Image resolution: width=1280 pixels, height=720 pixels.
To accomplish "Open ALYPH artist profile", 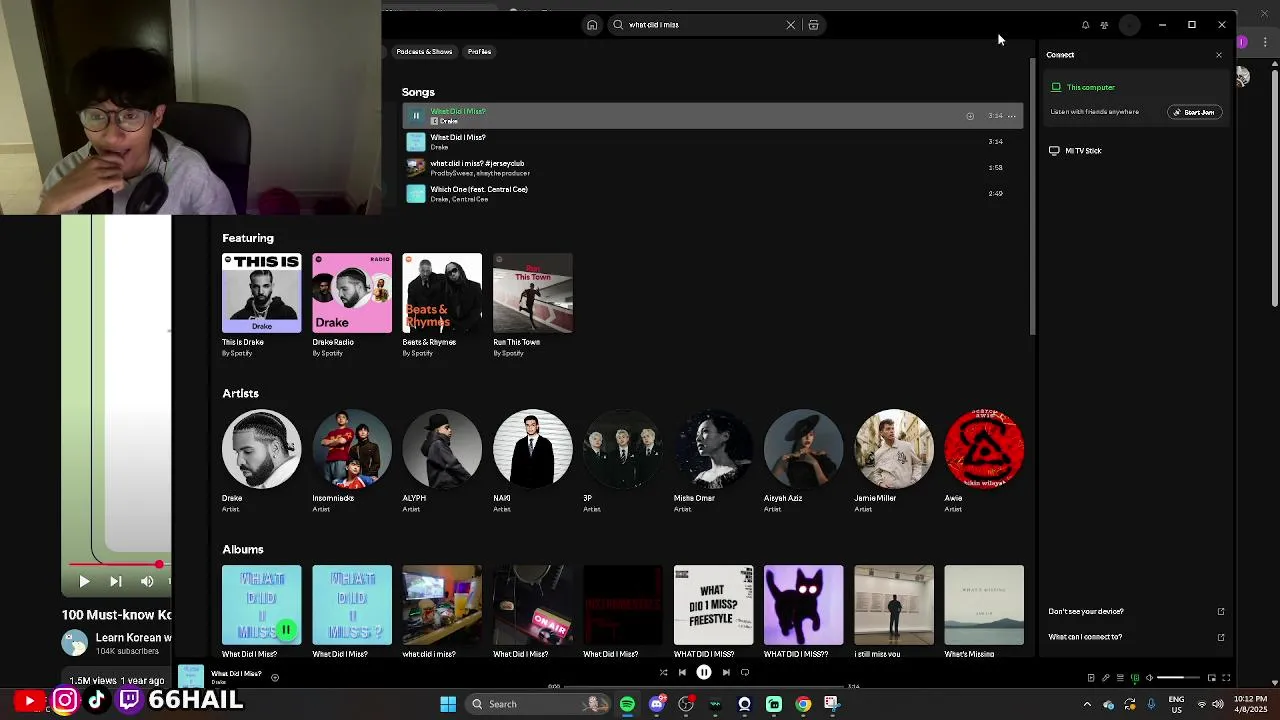I will tap(442, 449).
